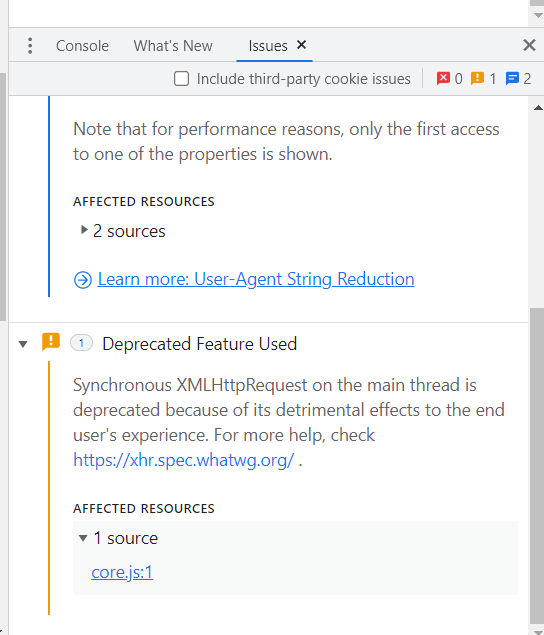Click the orange breaking changes counter icon
This screenshot has width=544, height=635.
coord(477,78)
